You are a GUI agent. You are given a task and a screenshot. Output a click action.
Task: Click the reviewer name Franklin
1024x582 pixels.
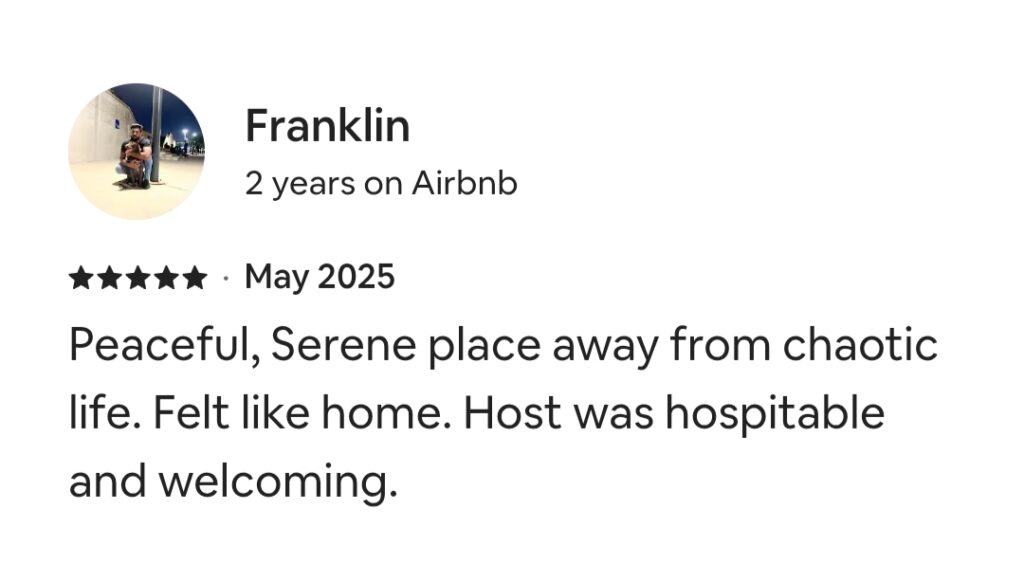click(x=327, y=127)
